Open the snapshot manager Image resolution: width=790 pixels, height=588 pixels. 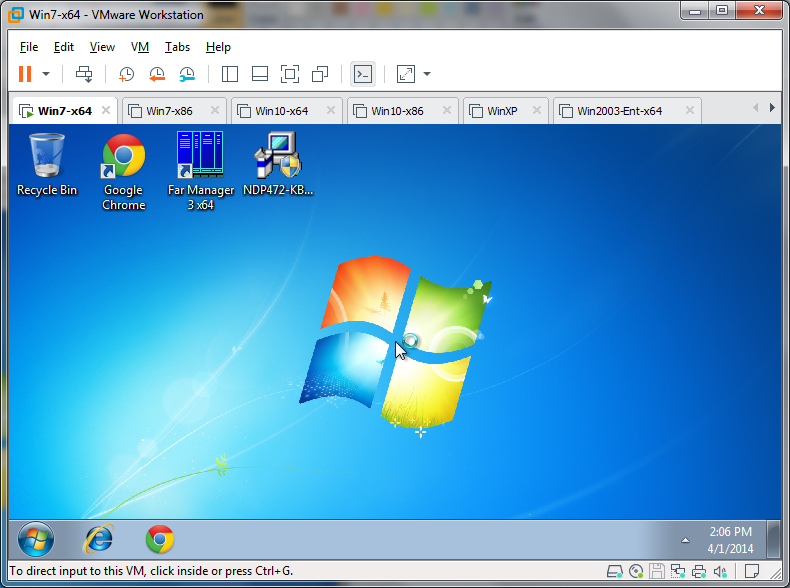click(x=187, y=74)
